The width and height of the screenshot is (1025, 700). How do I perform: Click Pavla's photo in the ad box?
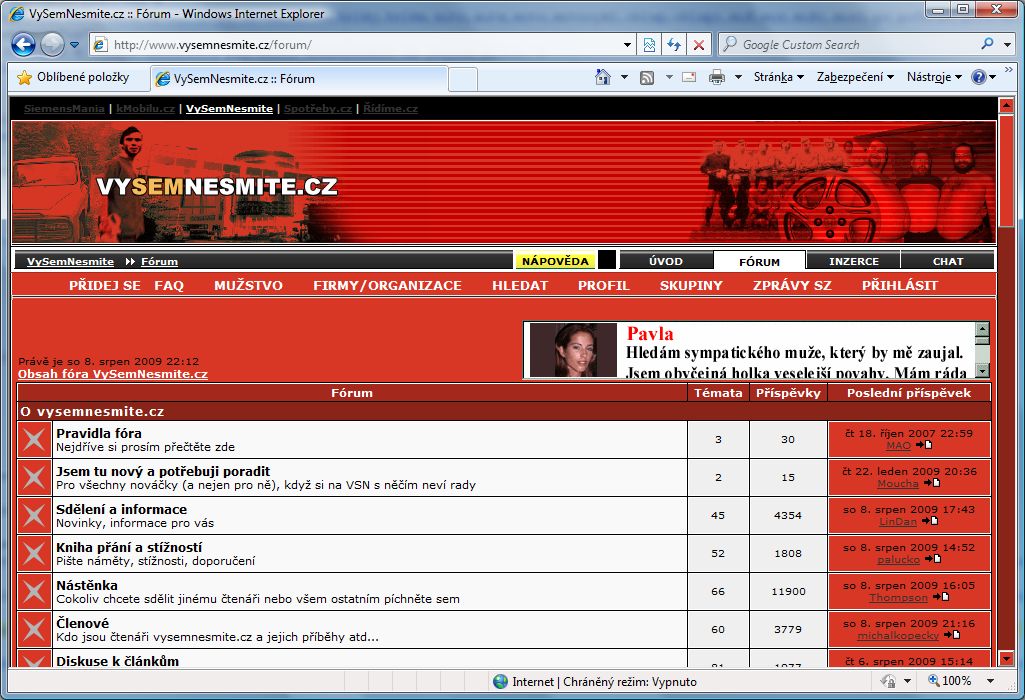click(573, 350)
